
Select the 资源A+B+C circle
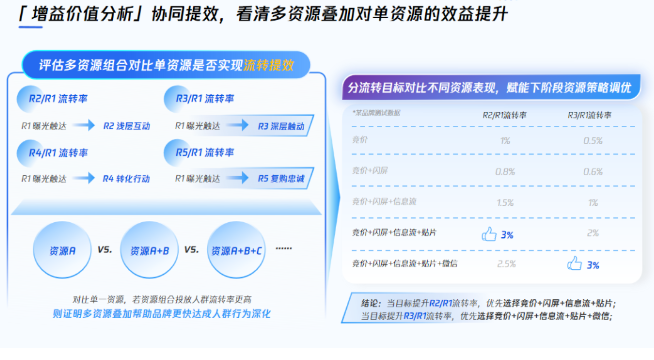click(x=236, y=250)
